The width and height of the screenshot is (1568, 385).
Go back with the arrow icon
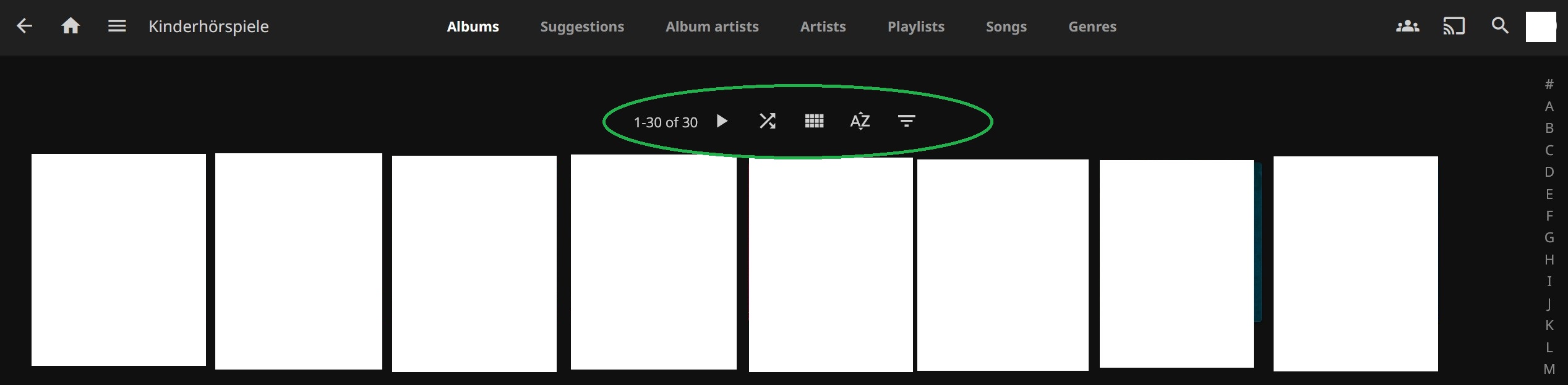[25, 26]
